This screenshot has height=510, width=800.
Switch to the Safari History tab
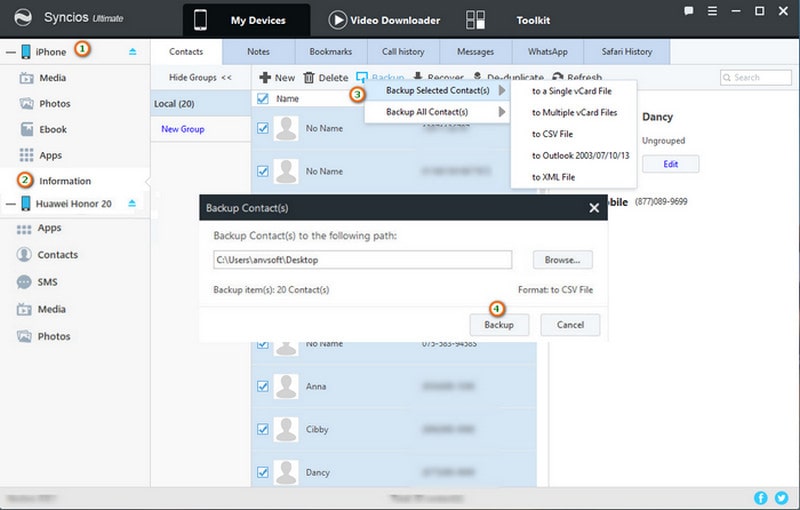627,52
